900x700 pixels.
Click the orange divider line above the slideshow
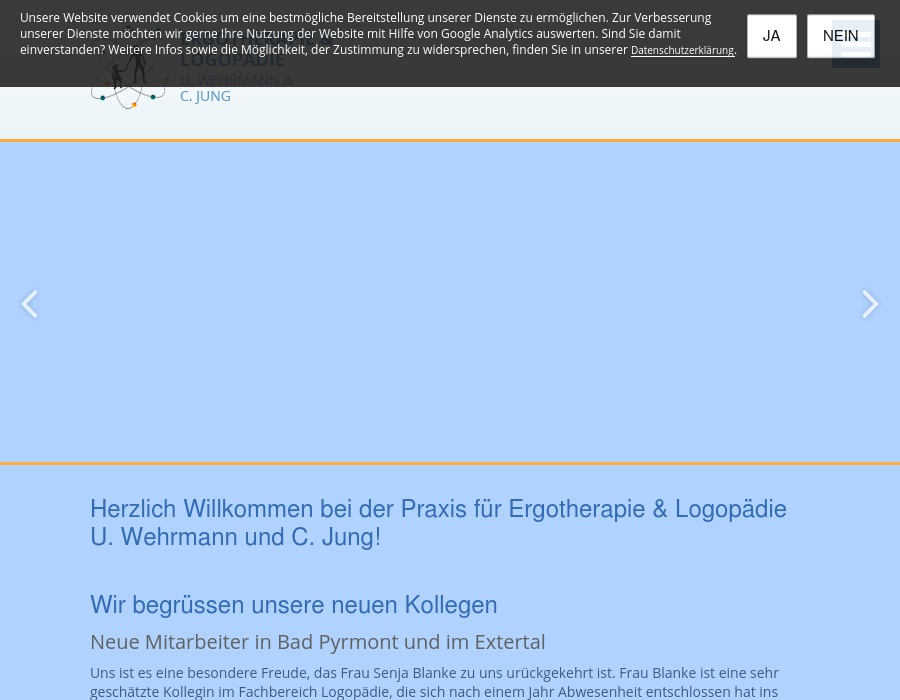[x=450, y=140]
